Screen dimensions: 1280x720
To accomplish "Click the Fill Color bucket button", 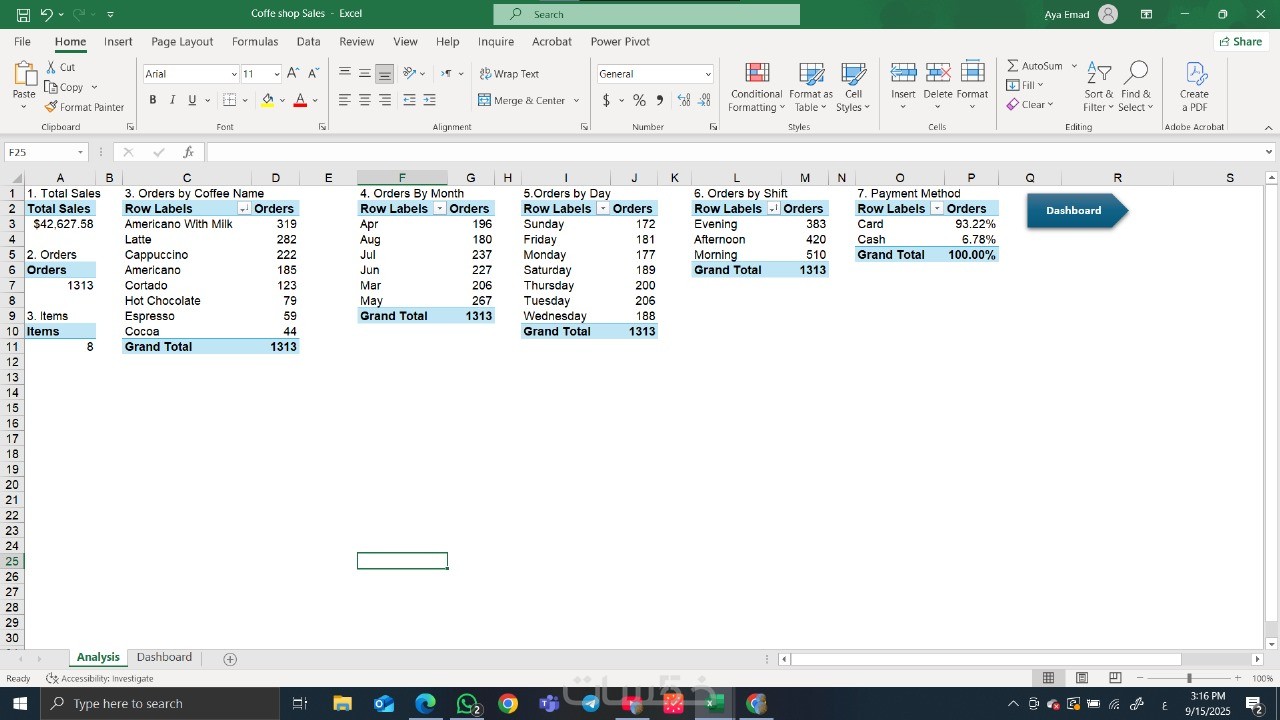I will pyautogui.click(x=267, y=100).
